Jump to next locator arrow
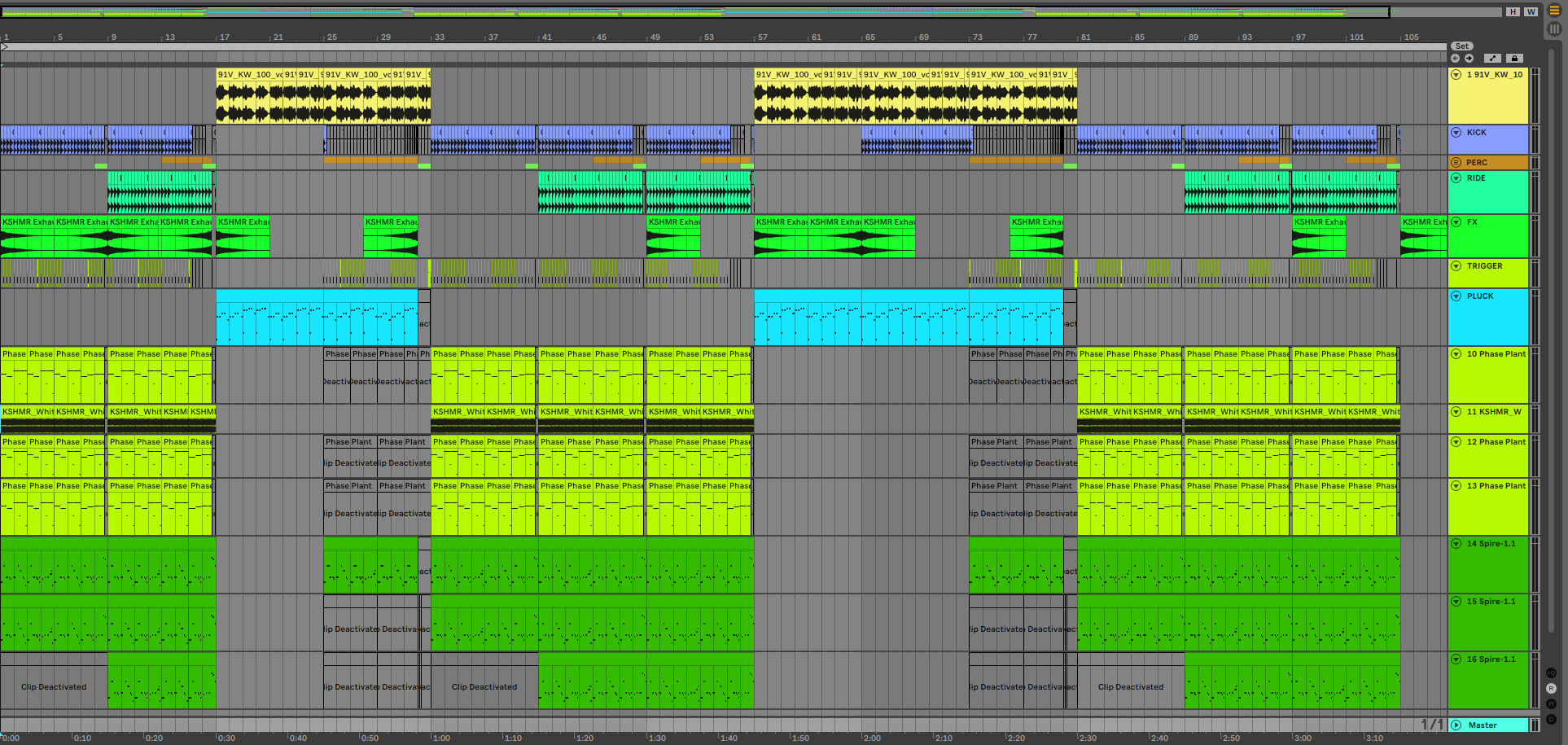 coord(1469,59)
